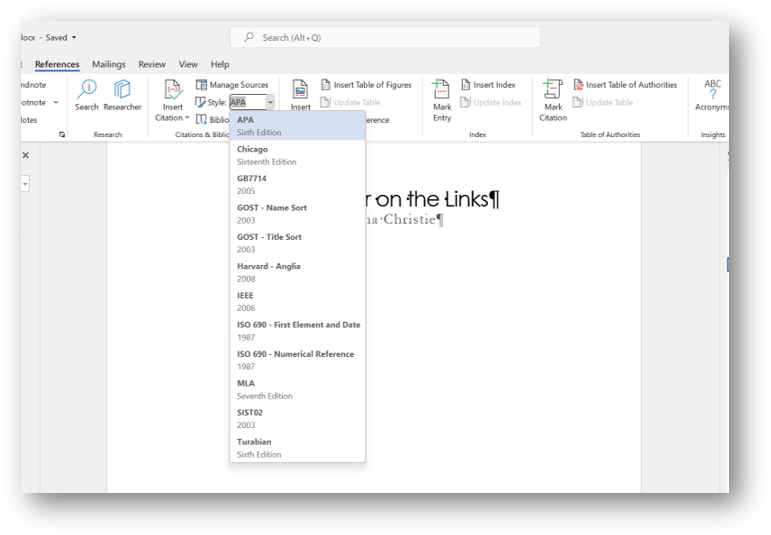The height and width of the screenshot is (535, 771).
Task: Click the Style field showing APA
Action: pos(248,102)
